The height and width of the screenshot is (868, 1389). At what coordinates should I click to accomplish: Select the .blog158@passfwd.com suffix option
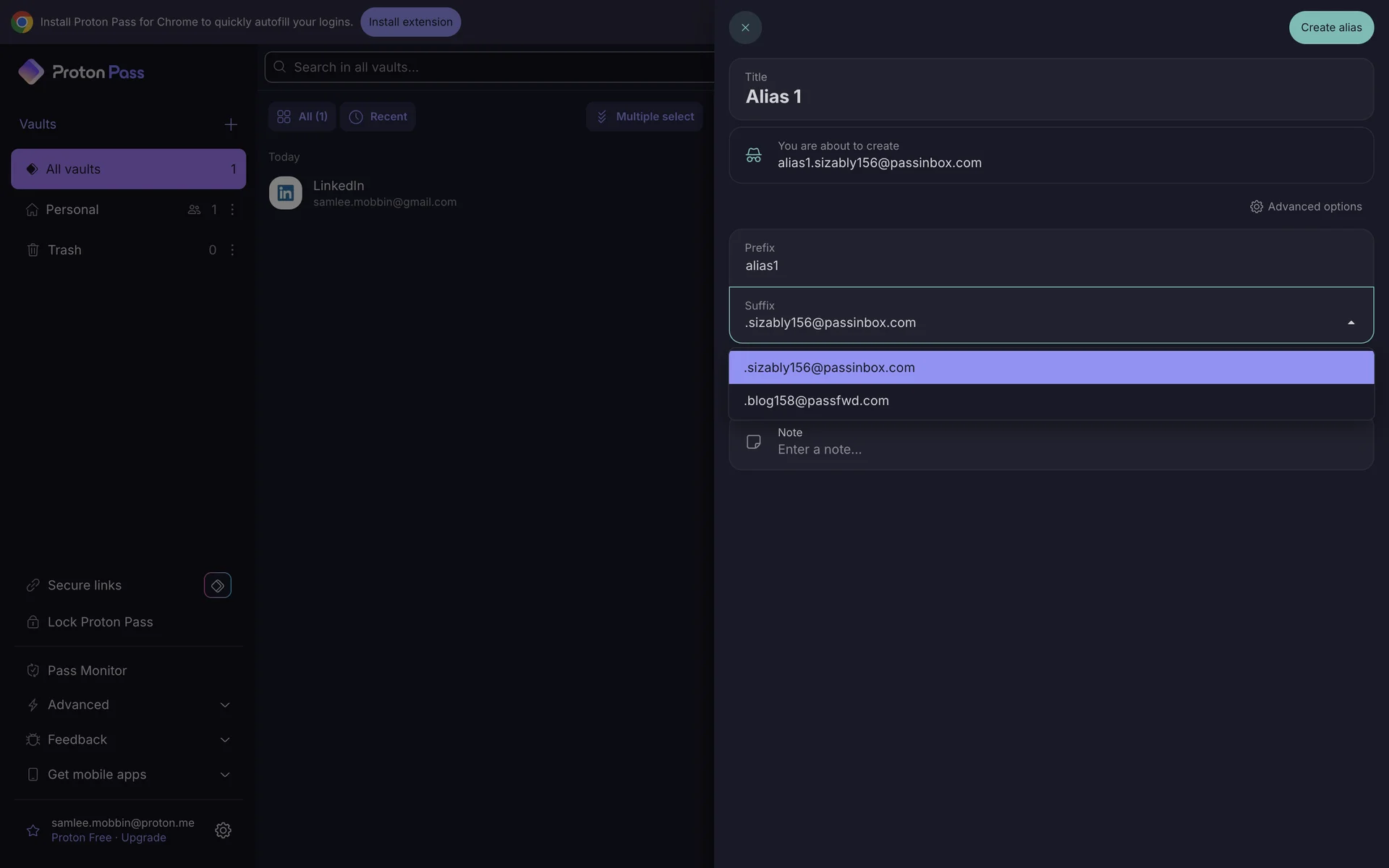pos(816,401)
